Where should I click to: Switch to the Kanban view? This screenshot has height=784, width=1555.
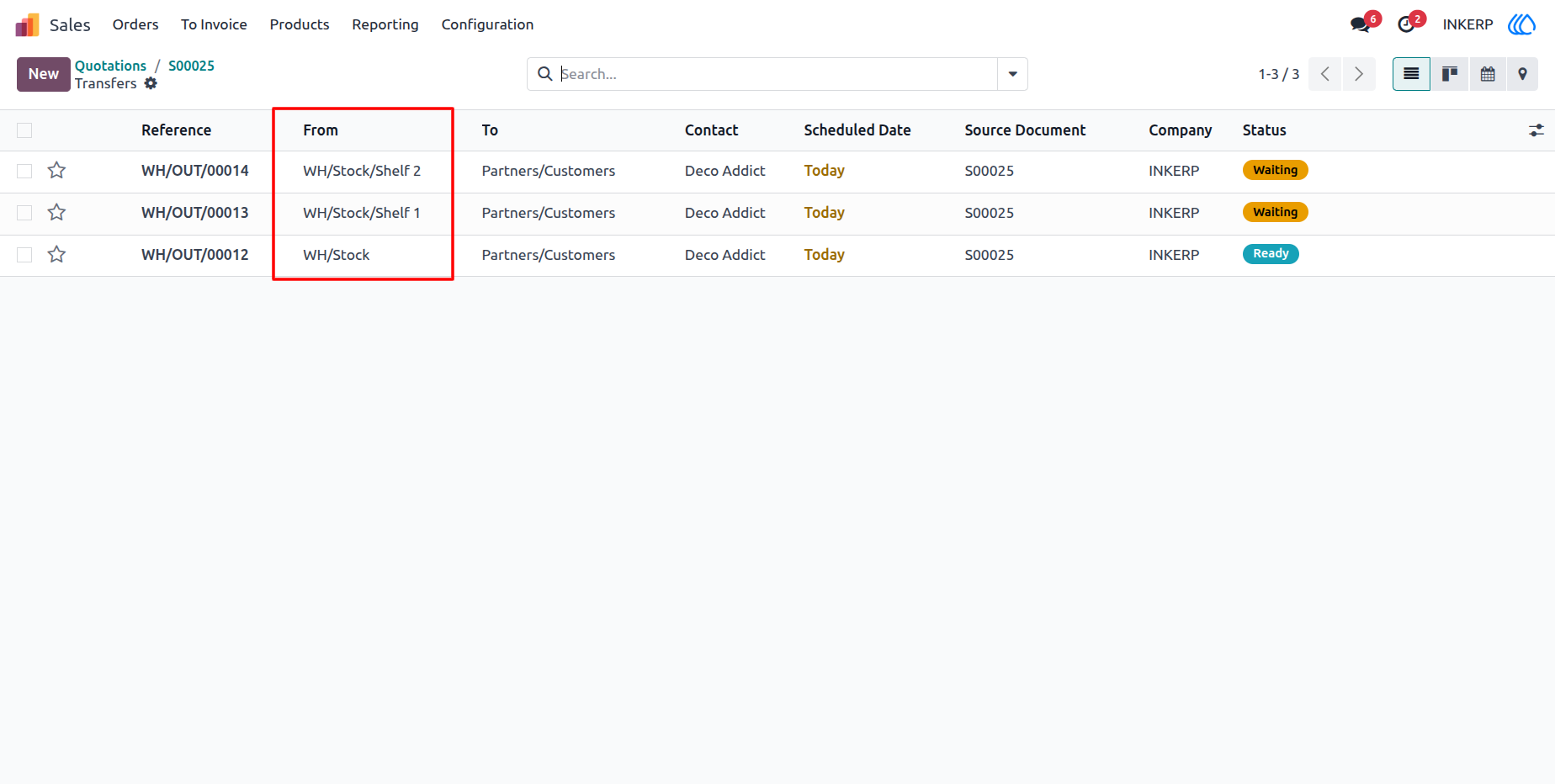pos(1450,74)
